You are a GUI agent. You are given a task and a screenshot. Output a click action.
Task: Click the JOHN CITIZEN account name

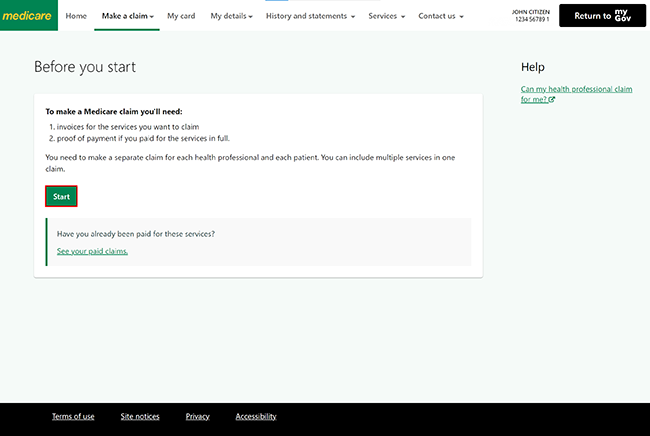point(531,12)
